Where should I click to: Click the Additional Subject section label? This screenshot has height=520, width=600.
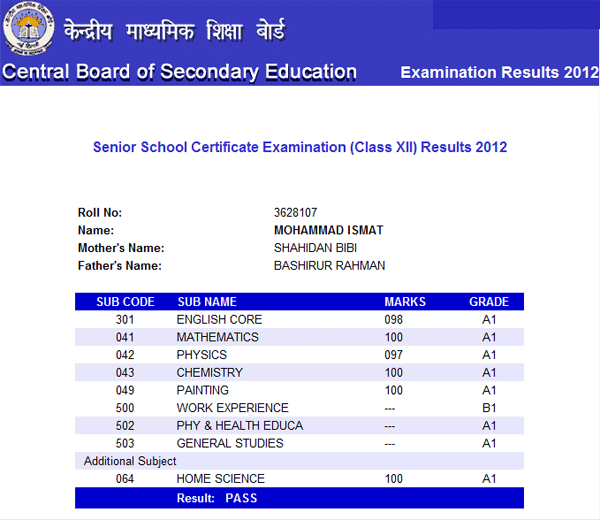pyautogui.click(x=130, y=461)
